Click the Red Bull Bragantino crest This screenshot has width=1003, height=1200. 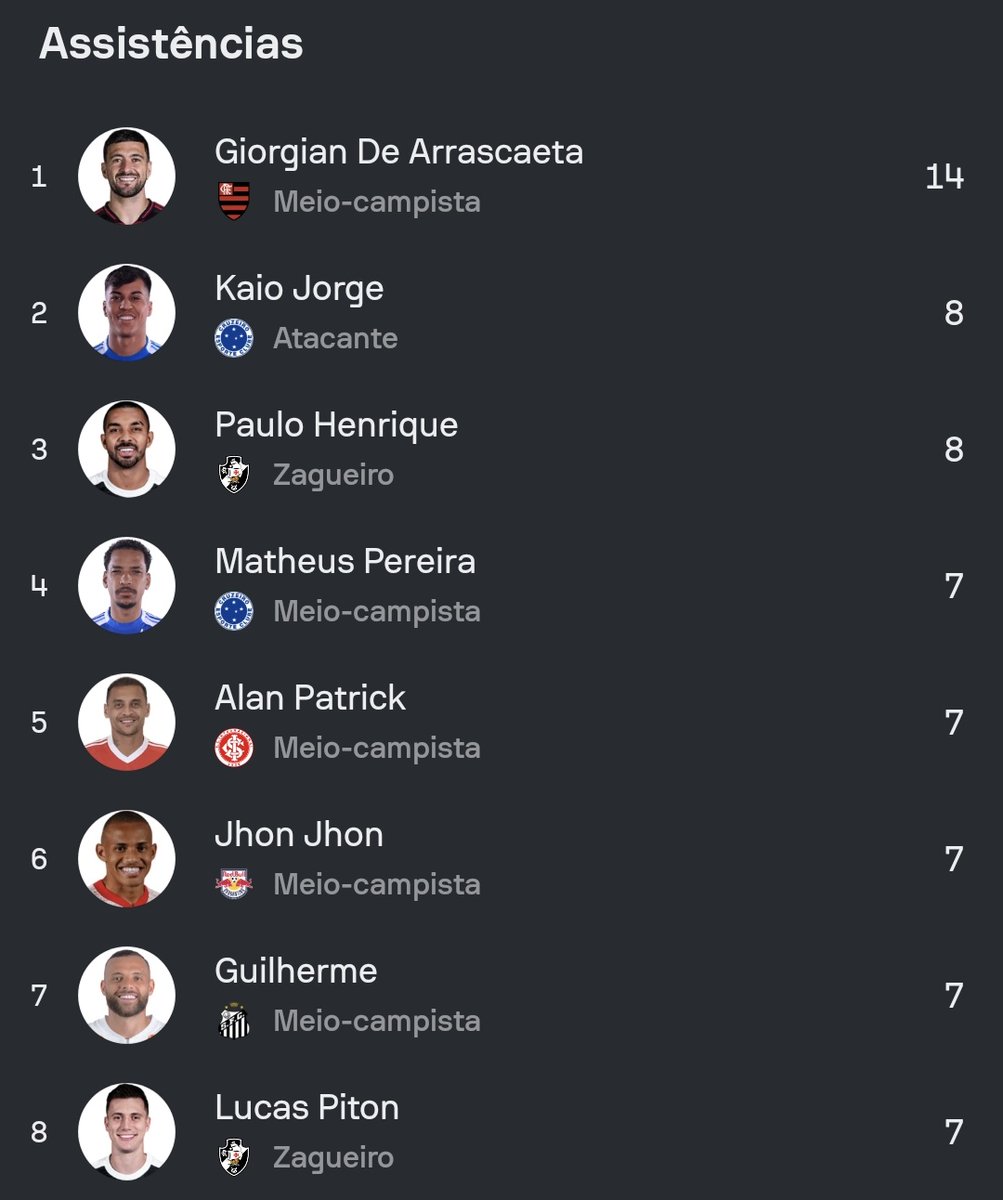click(234, 884)
